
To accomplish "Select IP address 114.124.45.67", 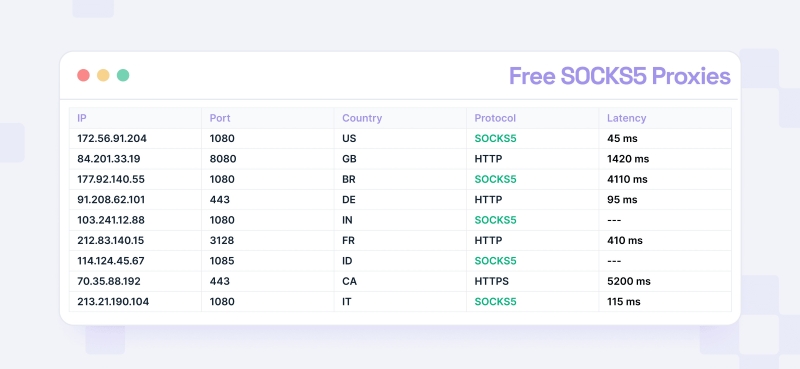I will tap(111, 261).
